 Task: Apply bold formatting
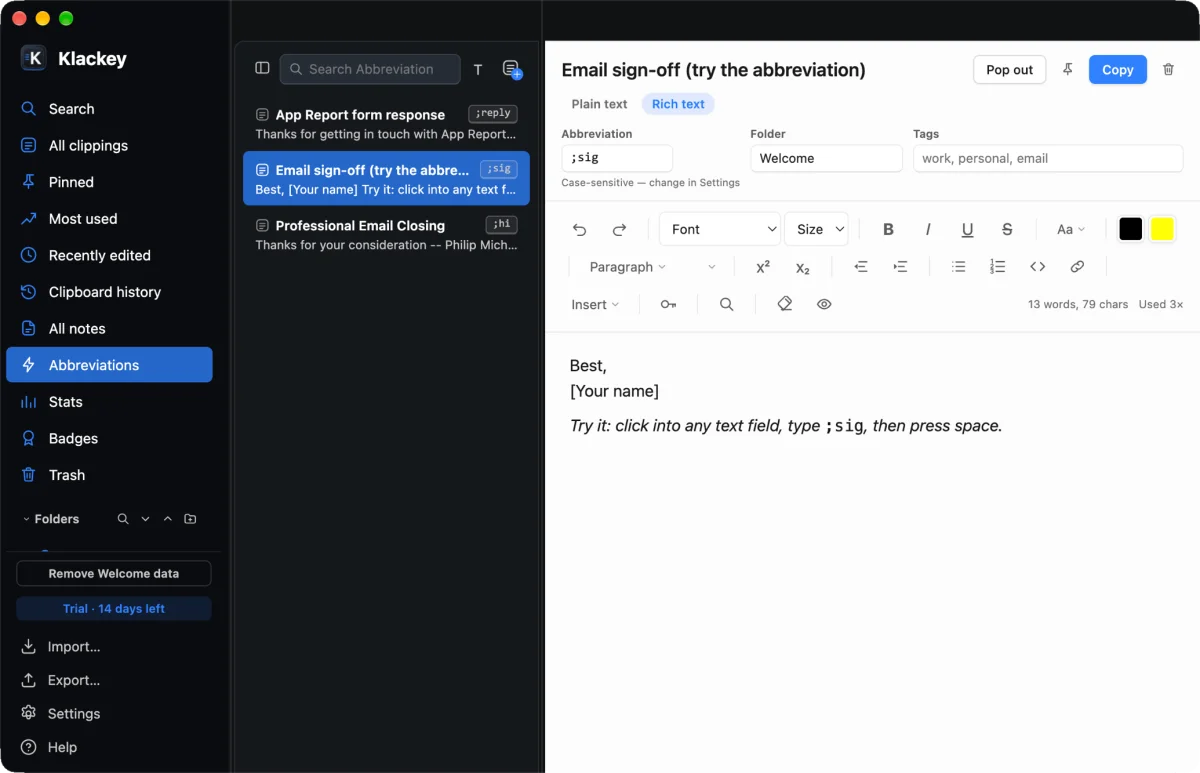click(x=888, y=229)
